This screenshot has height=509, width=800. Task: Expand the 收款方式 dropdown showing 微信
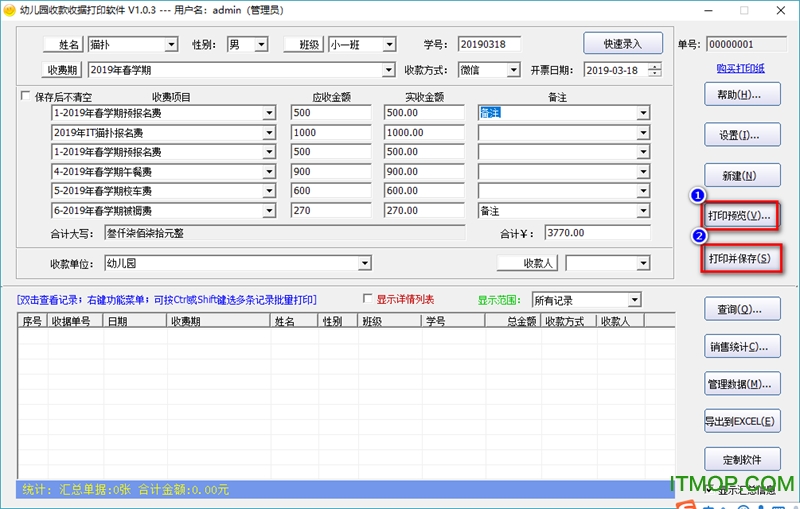[514, 70]
